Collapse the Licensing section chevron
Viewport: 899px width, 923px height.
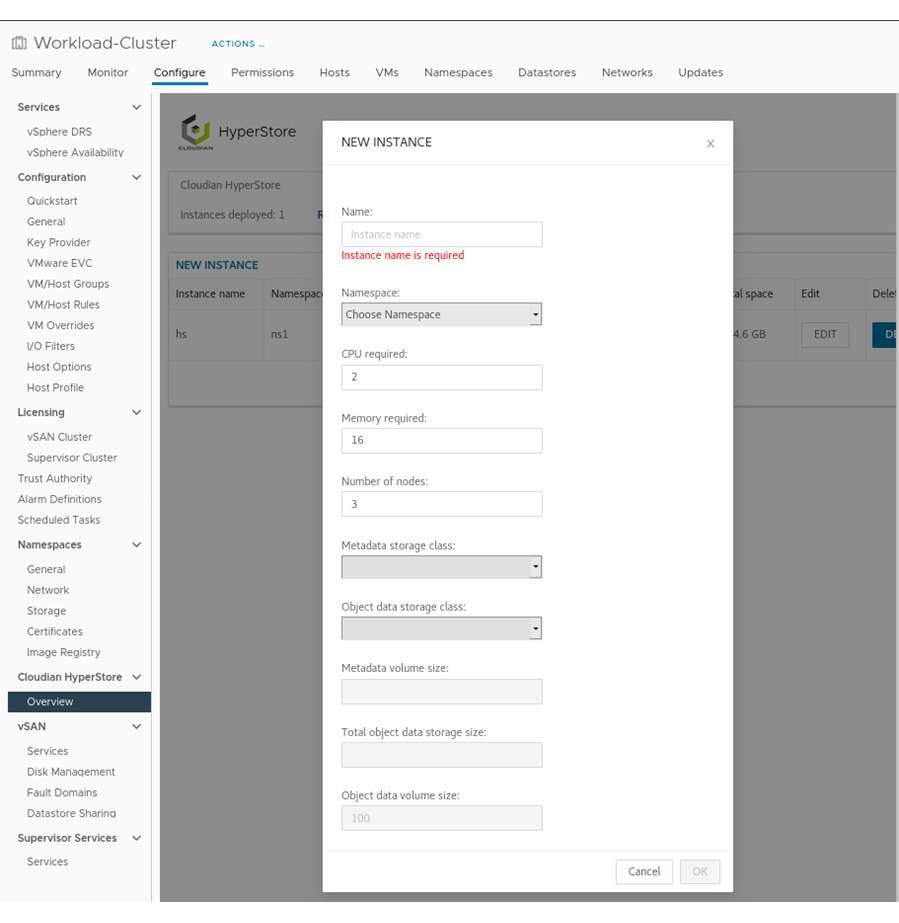137,412
